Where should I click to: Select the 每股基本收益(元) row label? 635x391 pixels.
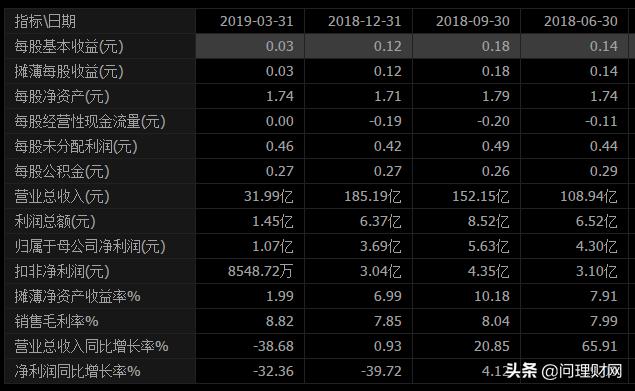click(69, 46)
